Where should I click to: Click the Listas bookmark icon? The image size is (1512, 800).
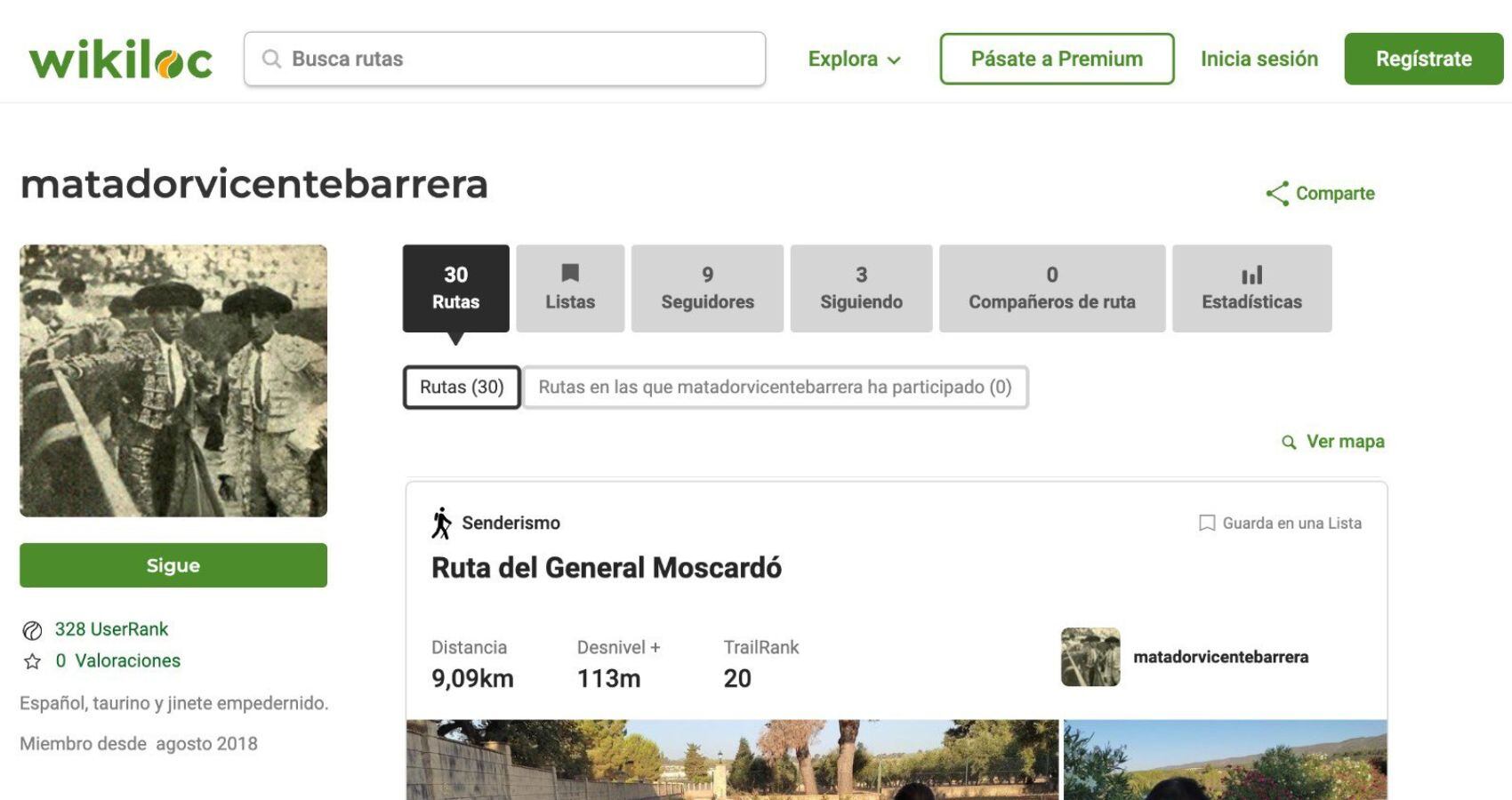coord(570,273)
